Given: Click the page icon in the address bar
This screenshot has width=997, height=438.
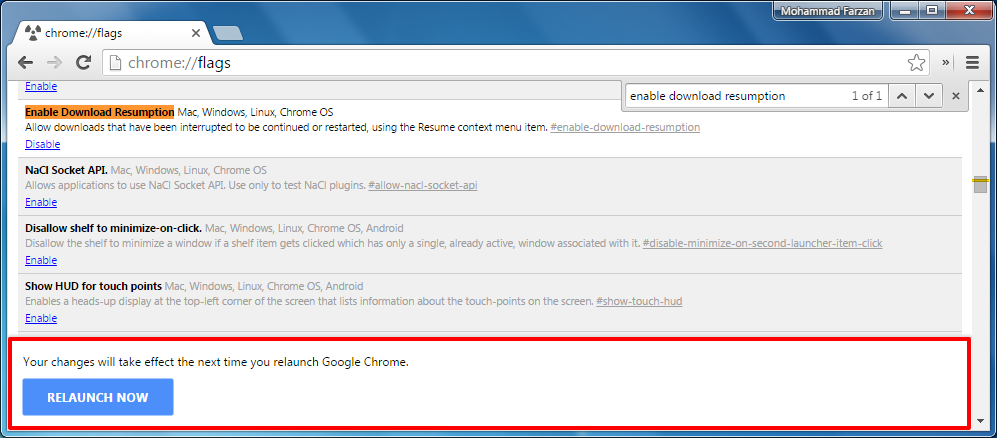Looking at the screenshot, I should coord(114,62).
